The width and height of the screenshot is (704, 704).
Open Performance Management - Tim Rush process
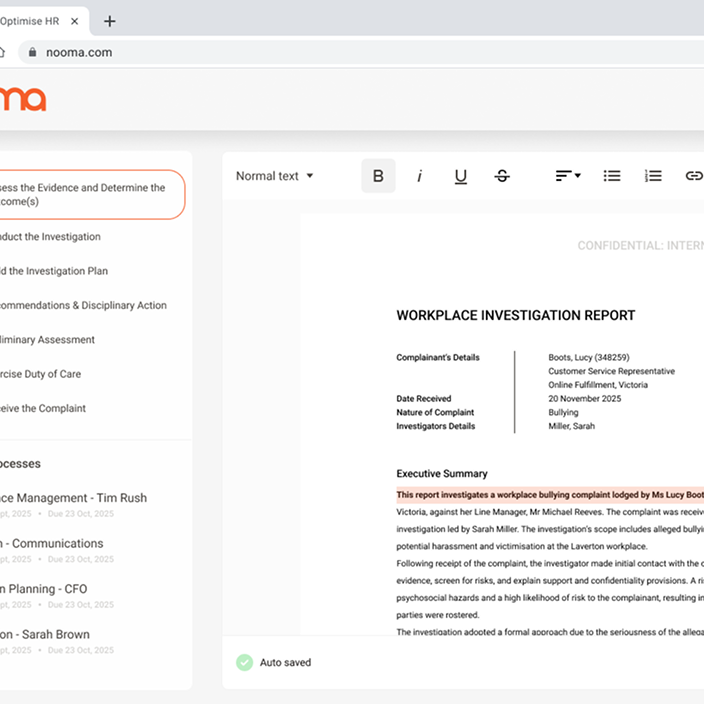[73, 504]
